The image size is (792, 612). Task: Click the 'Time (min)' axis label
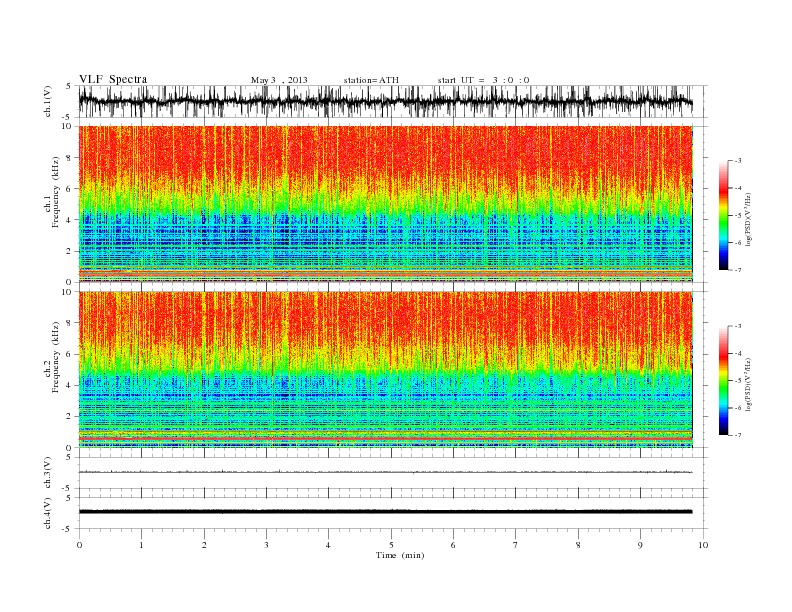(x=400, y=555)
